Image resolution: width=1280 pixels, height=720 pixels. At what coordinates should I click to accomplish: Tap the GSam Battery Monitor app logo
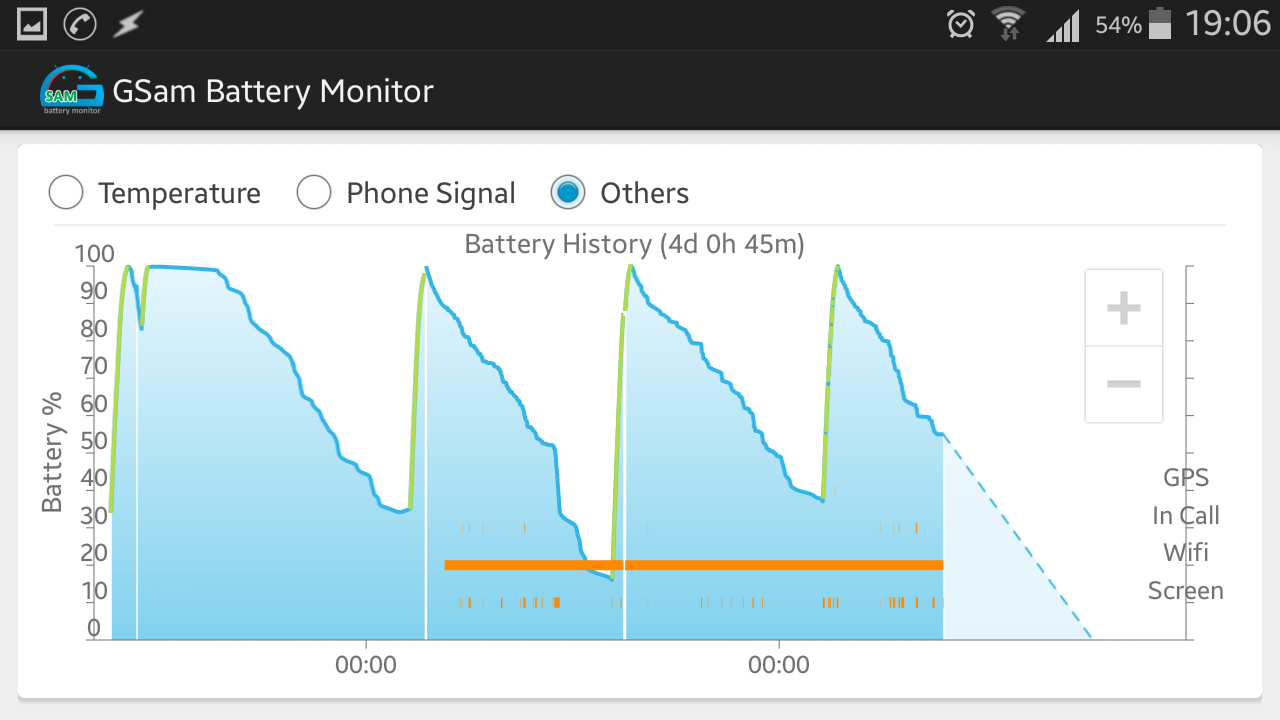click(x=71, y=91)
